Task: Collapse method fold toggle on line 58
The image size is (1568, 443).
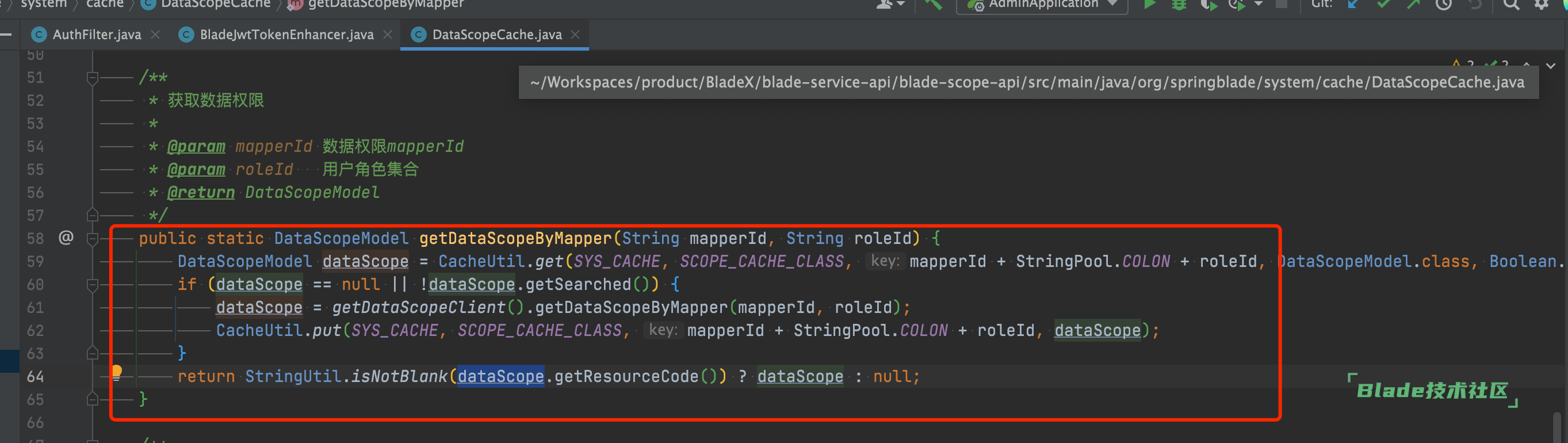Action: 93,239
